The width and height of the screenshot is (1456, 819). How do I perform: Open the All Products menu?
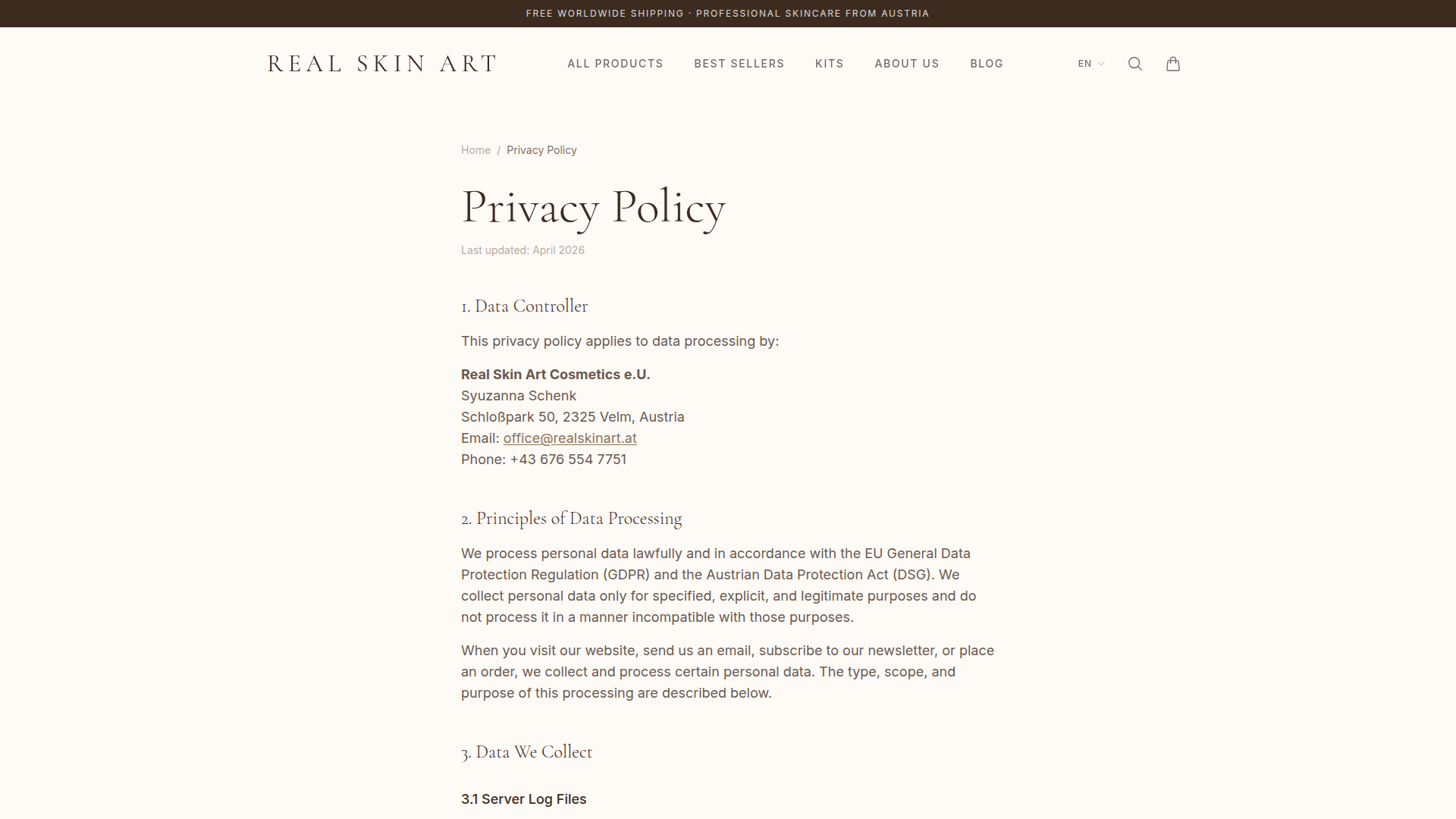[x=615, y=64]
